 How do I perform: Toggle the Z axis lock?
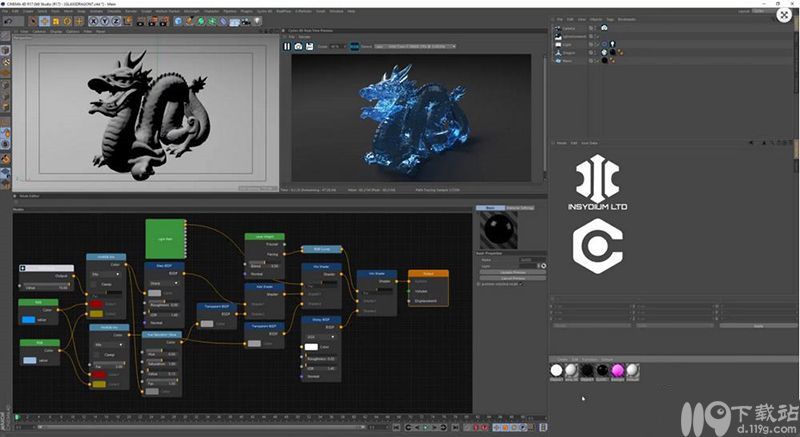coord(116,21)
